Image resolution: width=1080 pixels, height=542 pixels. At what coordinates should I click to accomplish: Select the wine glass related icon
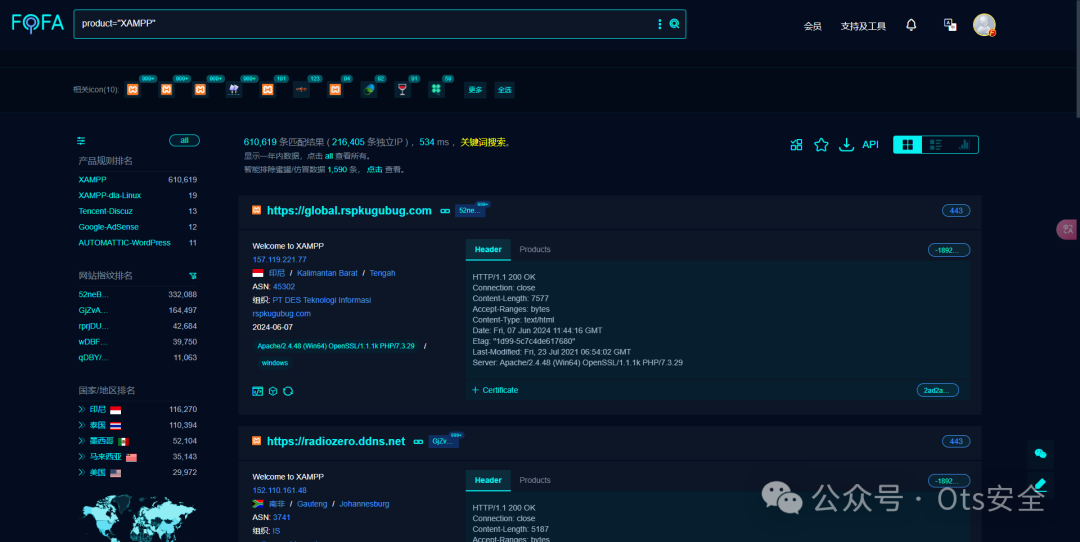402,90
